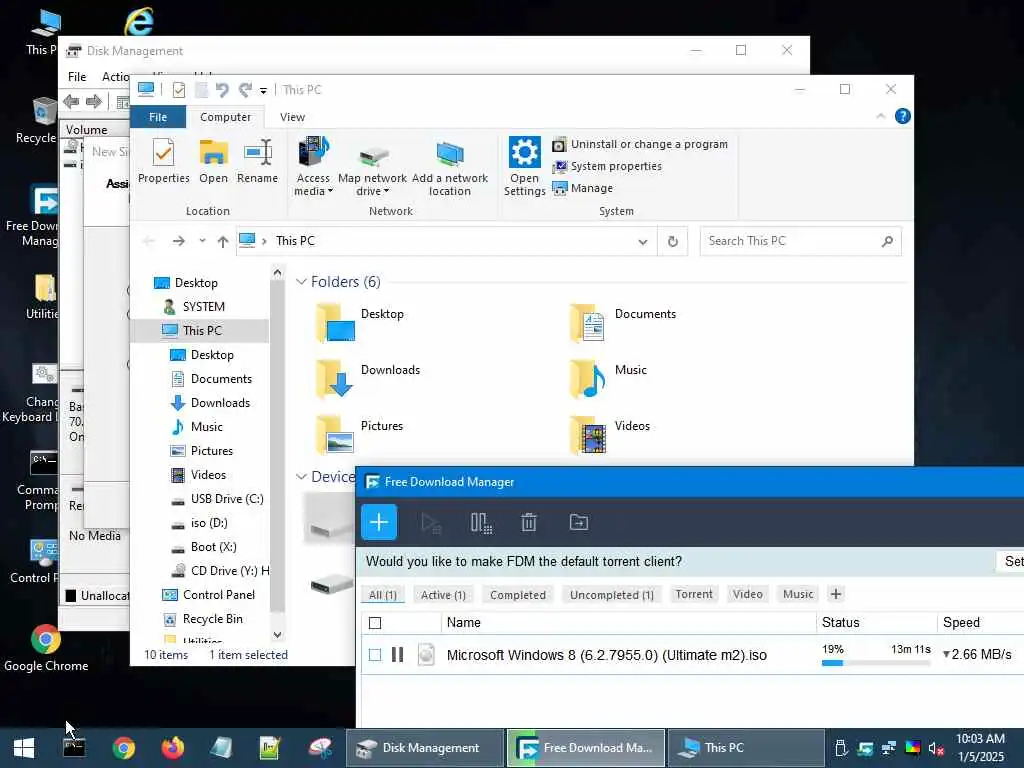This screenshot has width=1024, height=768.
Task: Add new download in Free Download Manager
Action: (x=379, y=522)
